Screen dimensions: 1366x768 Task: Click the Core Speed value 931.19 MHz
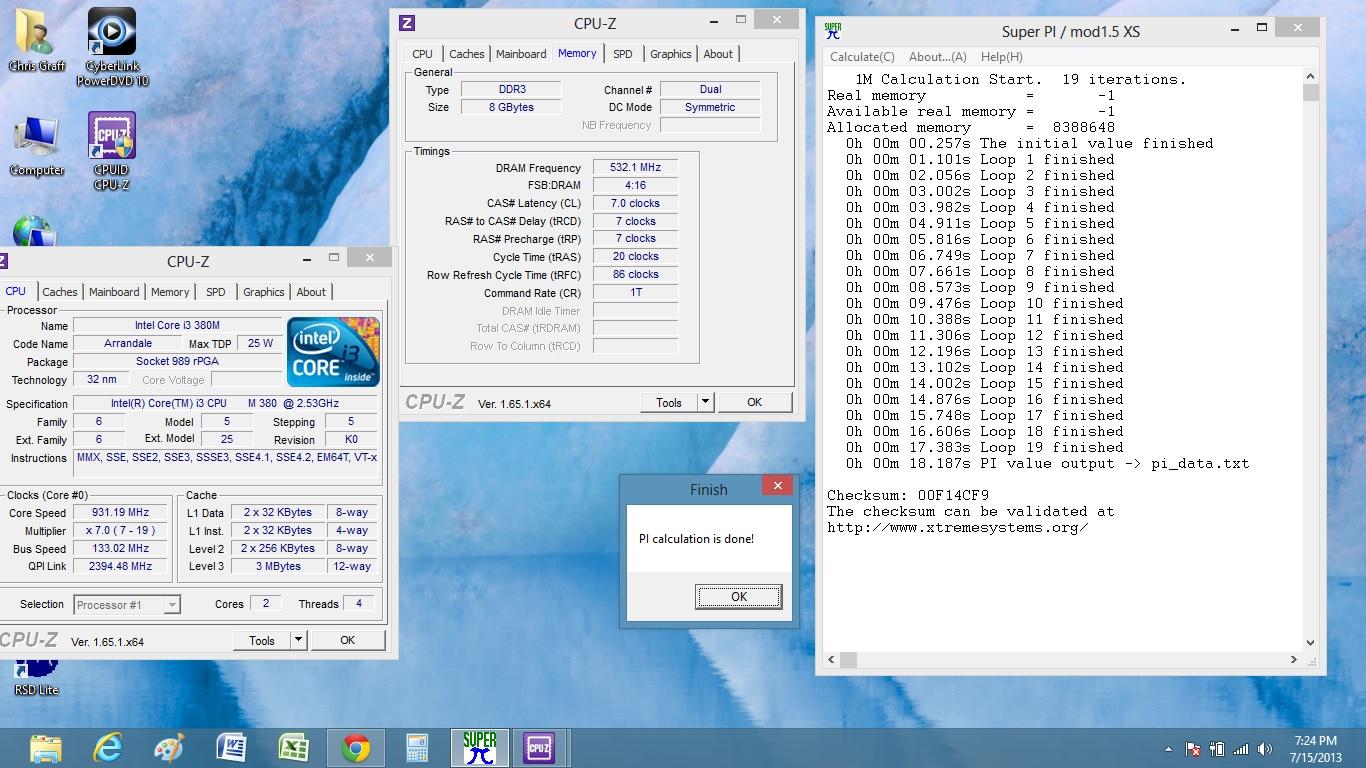coord(120,512)
